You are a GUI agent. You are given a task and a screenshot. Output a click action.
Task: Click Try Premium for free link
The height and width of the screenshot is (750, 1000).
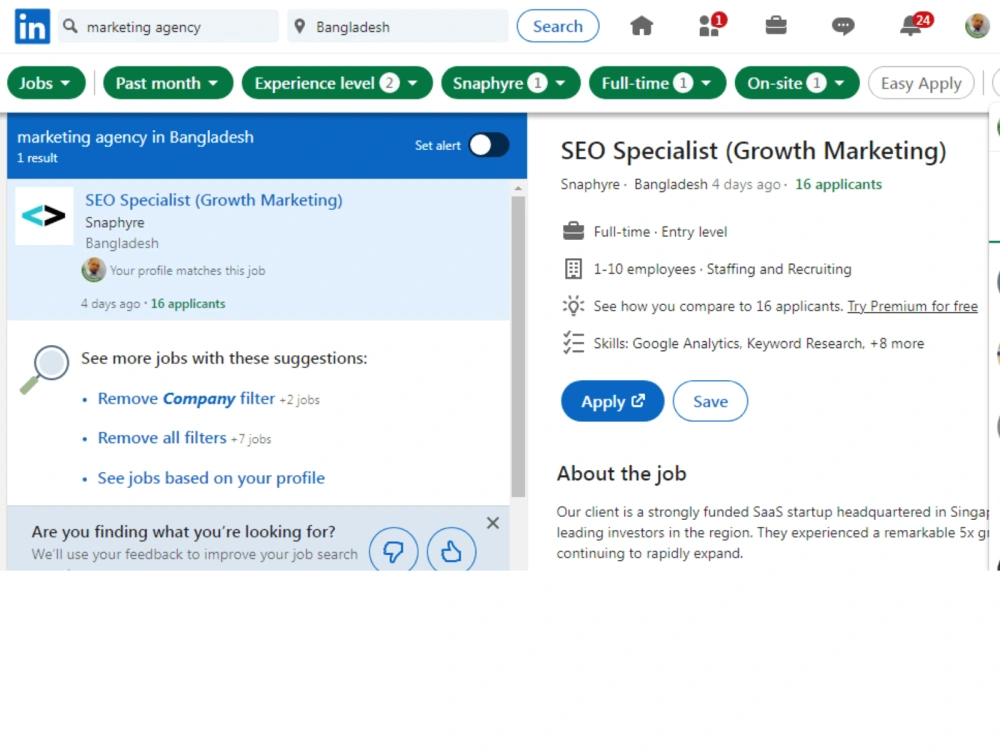pos(912,306)
